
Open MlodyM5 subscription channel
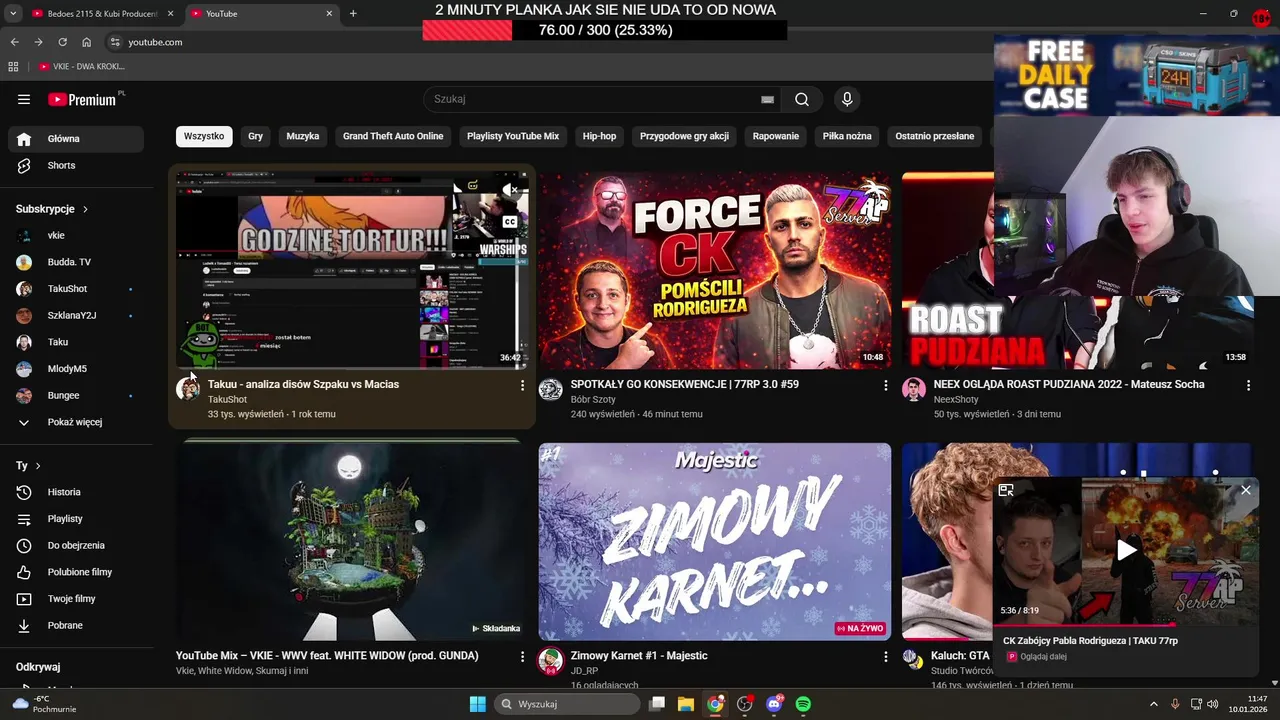pyautogui.click(x=76, y=369)
